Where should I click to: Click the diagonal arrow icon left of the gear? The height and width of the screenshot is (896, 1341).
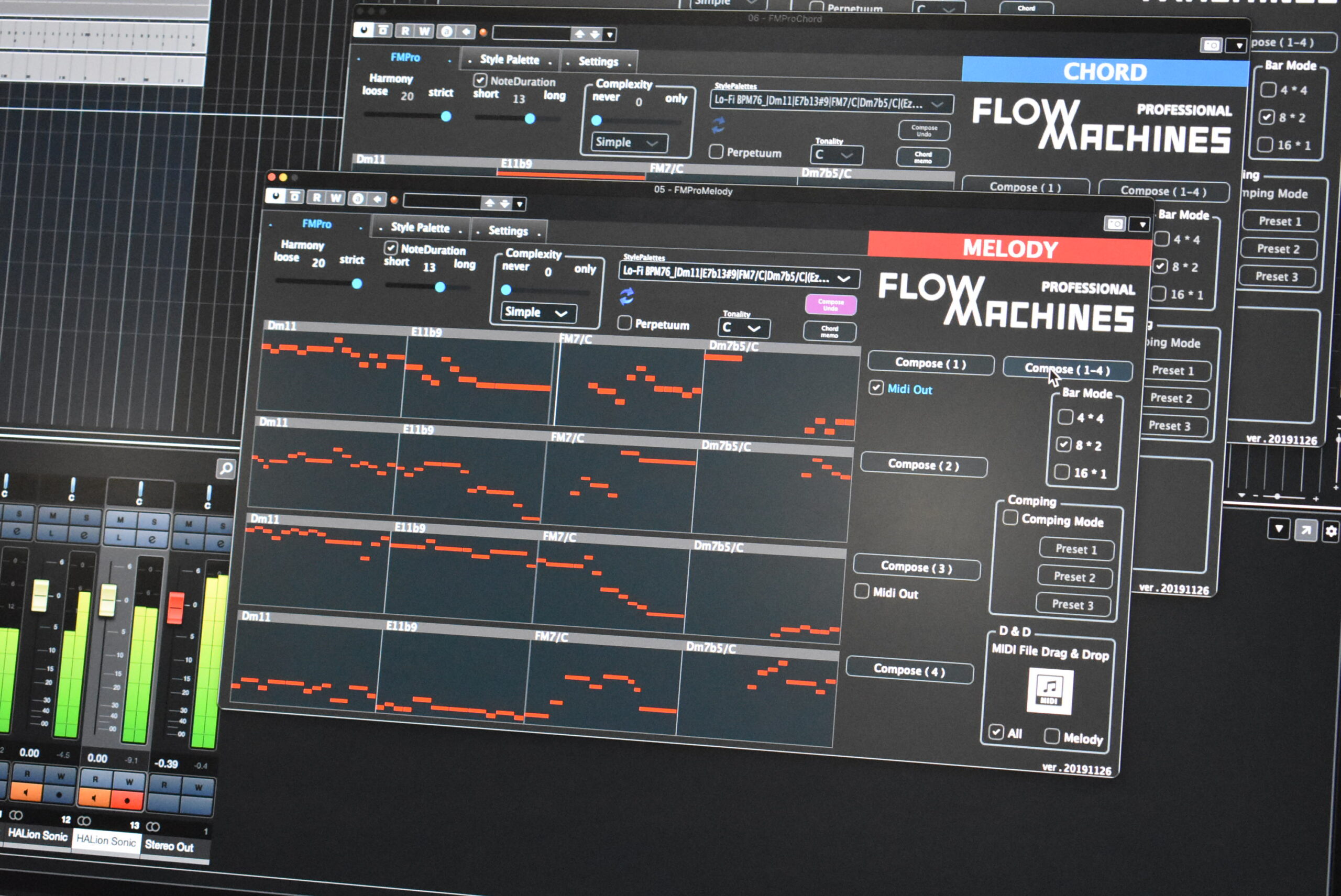(1305, 530)
